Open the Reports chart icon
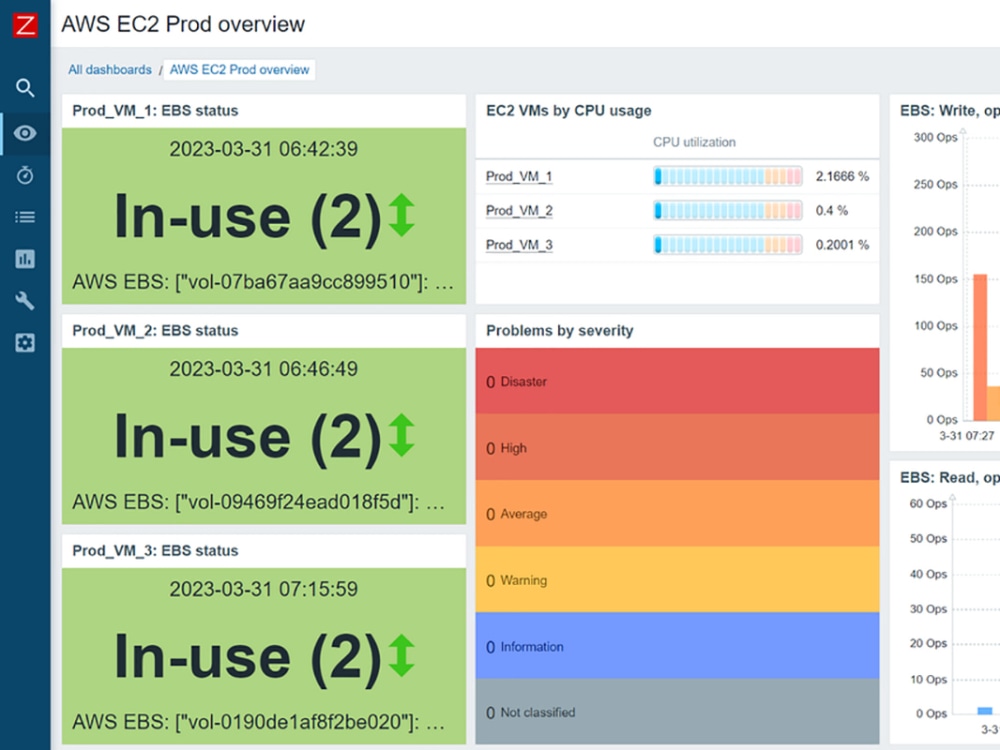The image size is (1000, 750). click(x=25, y=259)
